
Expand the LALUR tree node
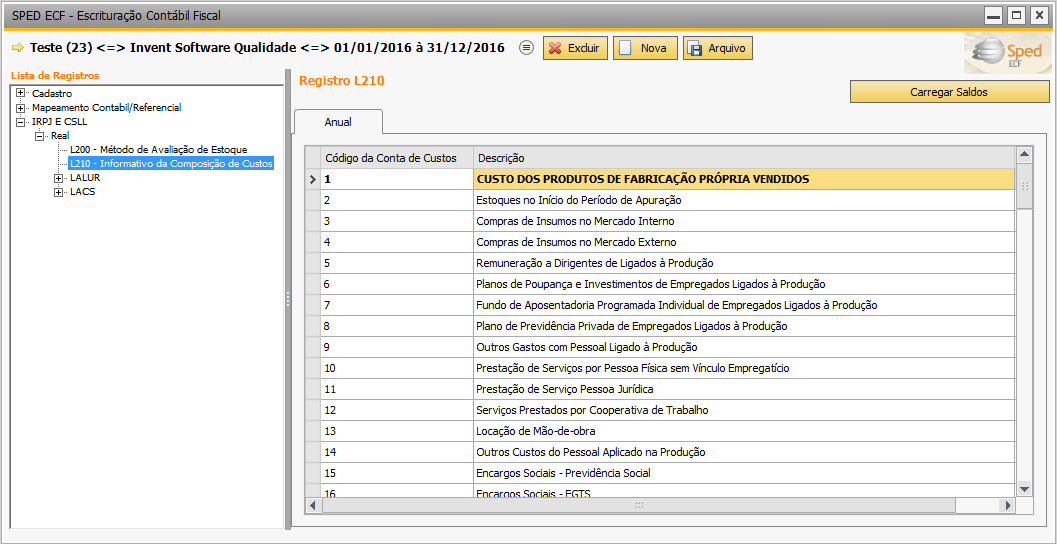[59, 178]
